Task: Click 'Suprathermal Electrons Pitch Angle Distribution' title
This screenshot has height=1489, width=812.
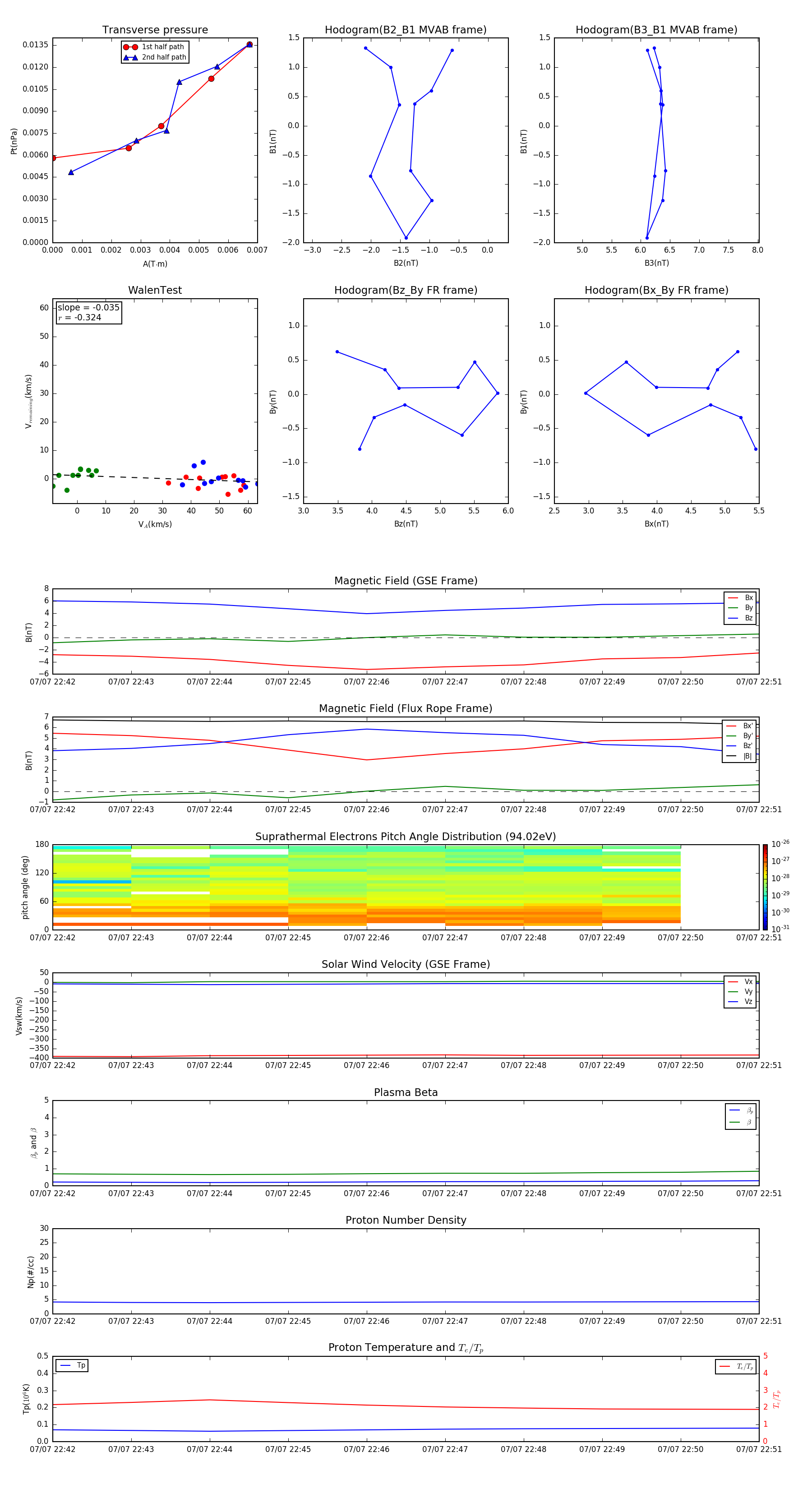Action: (406, 837)
